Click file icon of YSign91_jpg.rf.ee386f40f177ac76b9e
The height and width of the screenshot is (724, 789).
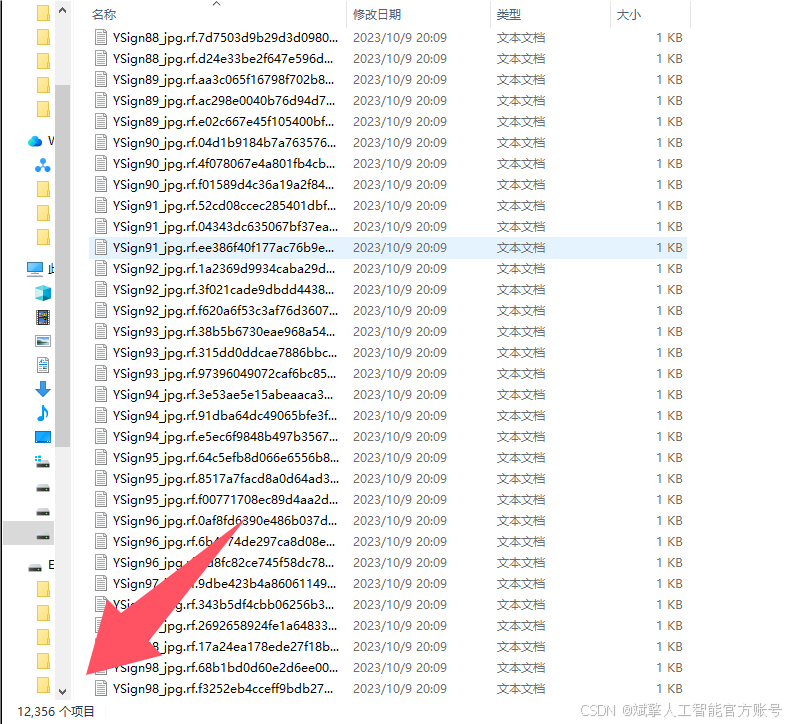pyautogui.click(x=101, y=248)
